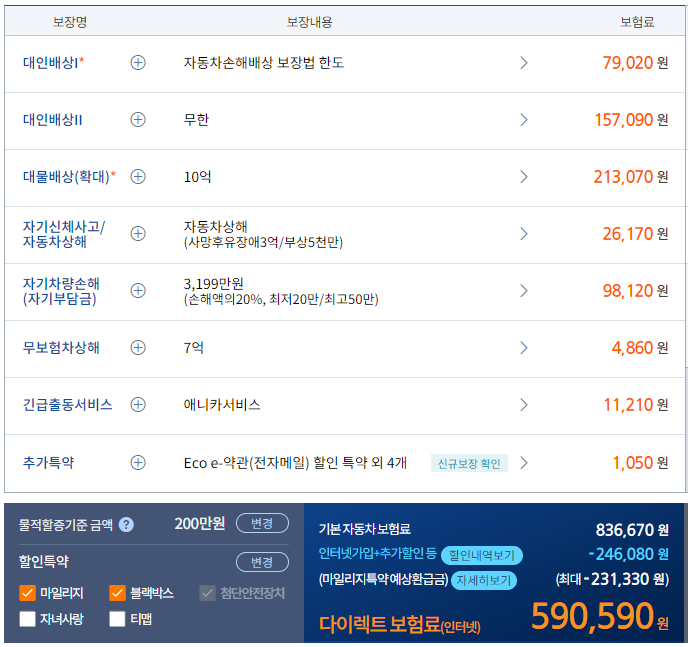Click the 79,020 원 premium value
The width and height of the screenshot is (688, 647).
pyautogui.click(x=635, y=63)
